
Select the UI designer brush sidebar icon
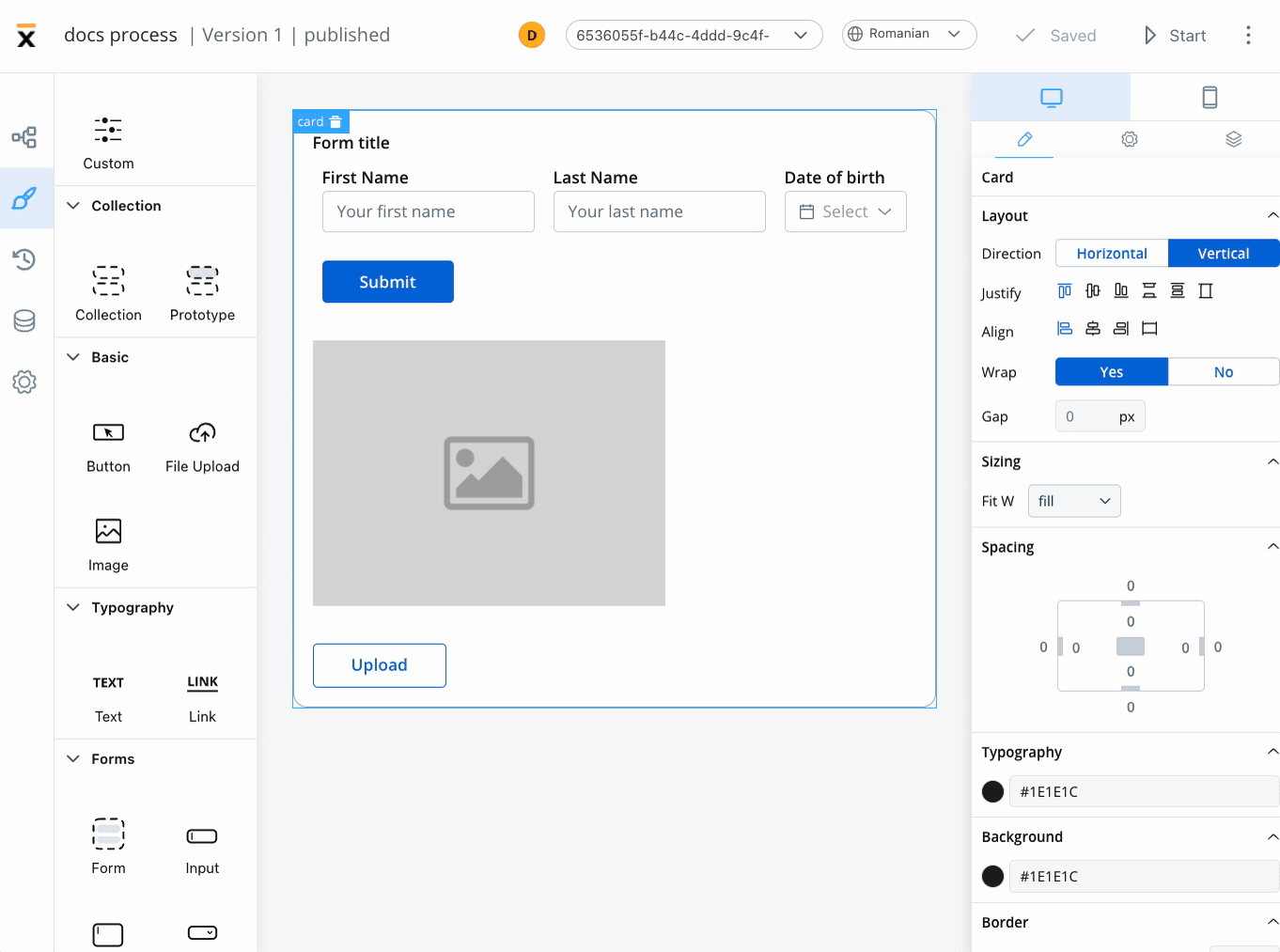click(x=24, y=198)
